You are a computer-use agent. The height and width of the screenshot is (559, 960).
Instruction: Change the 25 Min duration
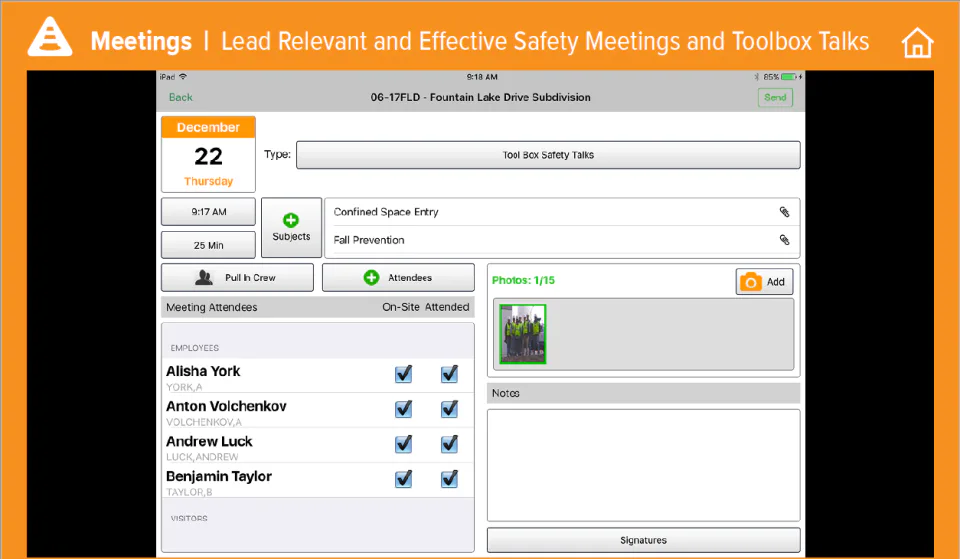coord(208,245)
